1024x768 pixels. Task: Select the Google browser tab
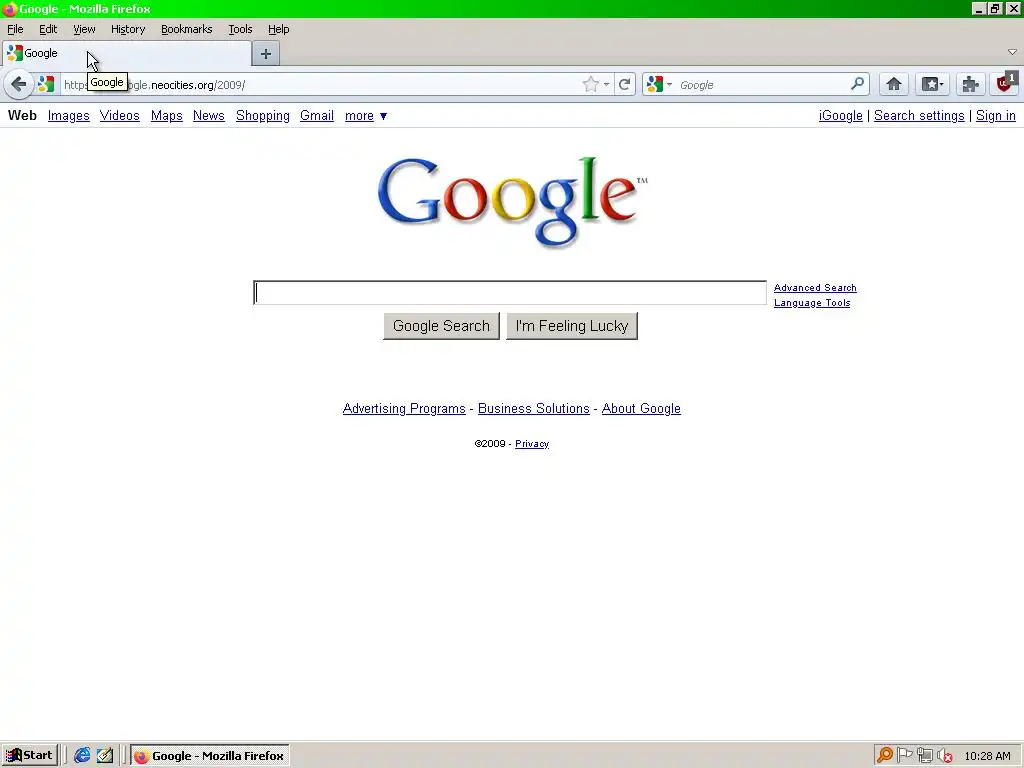[127, 54]
